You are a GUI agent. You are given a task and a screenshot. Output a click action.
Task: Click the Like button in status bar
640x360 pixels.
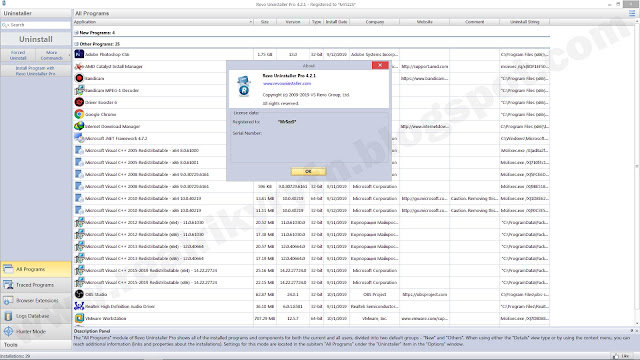621,356
